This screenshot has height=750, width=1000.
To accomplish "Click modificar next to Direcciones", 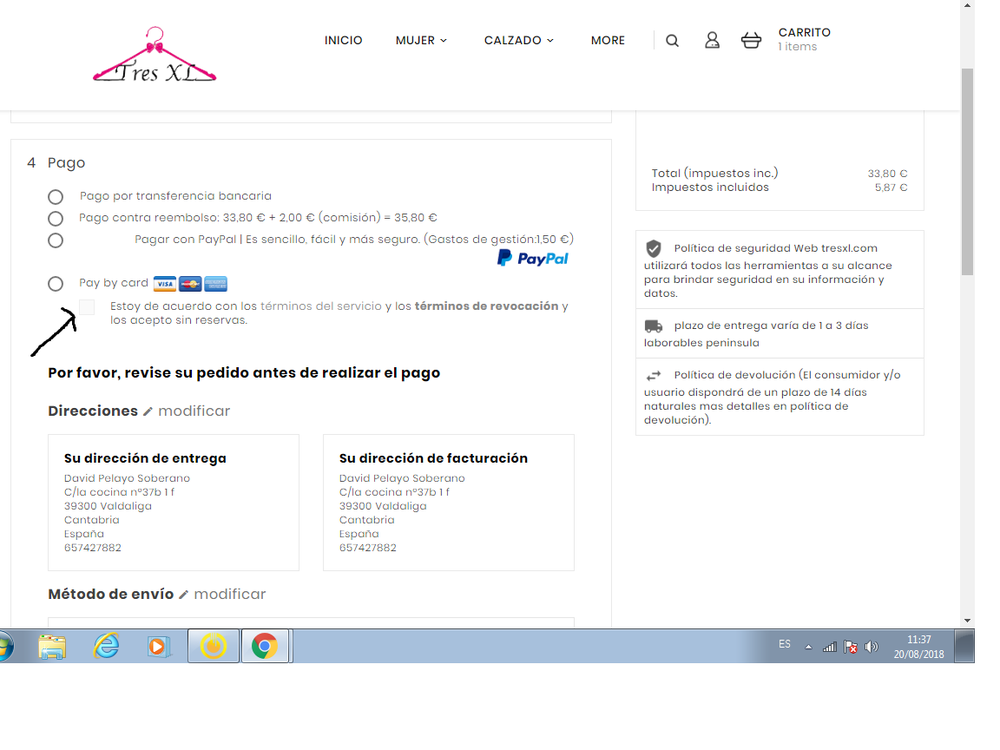I will [196, 411].
